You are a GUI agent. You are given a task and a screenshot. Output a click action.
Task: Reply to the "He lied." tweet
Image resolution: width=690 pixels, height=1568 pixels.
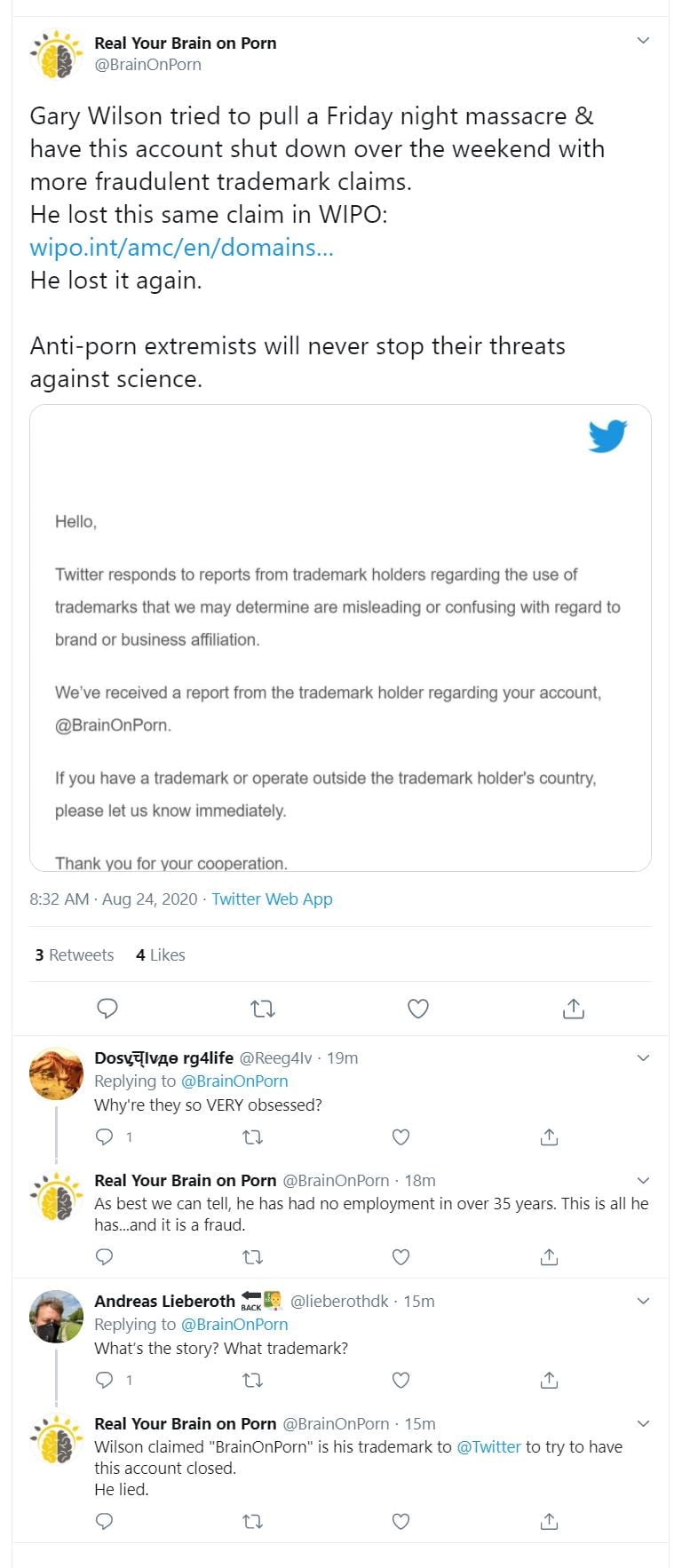pos(105,1521)
